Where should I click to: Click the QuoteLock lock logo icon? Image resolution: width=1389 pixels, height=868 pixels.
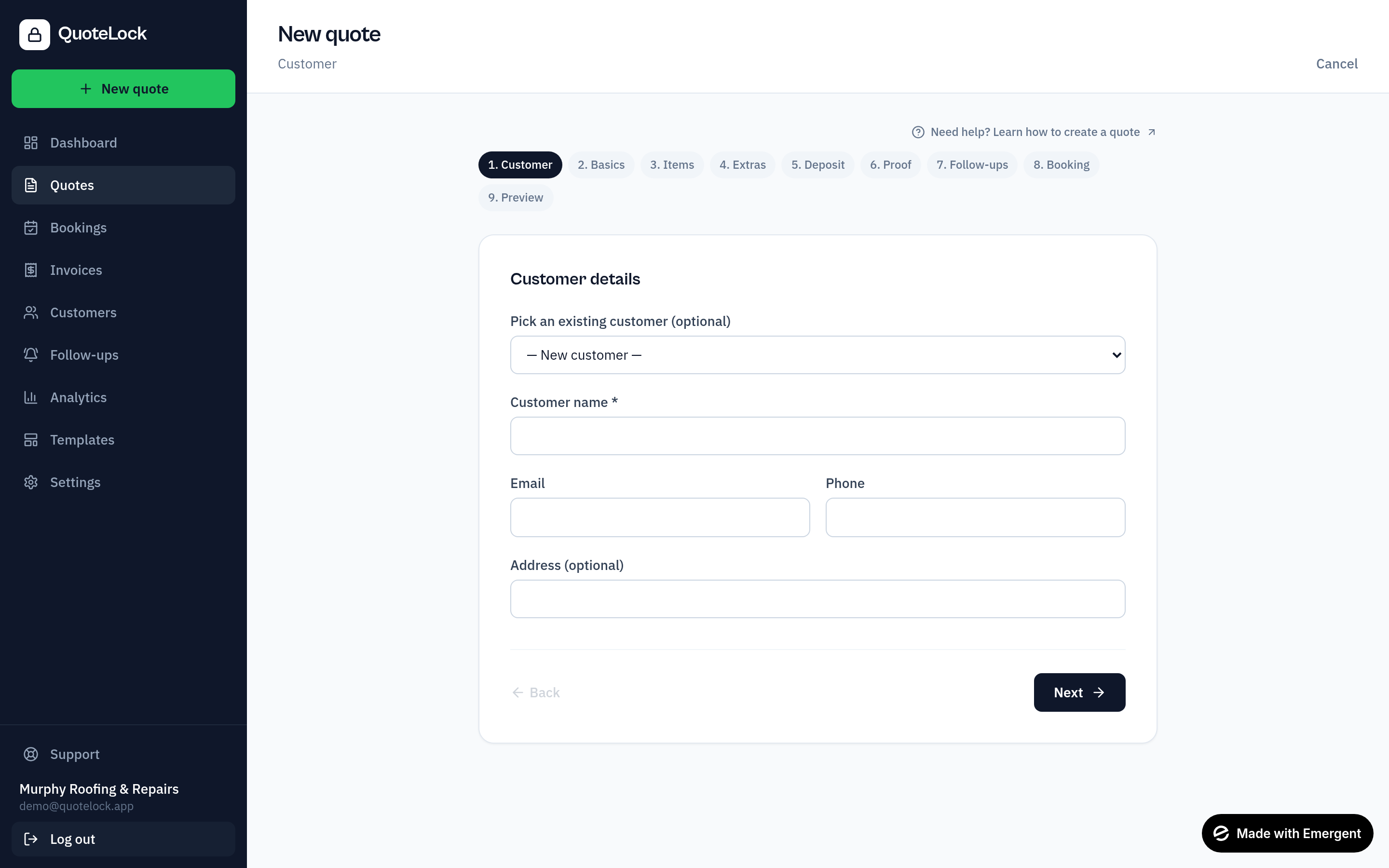34,34
